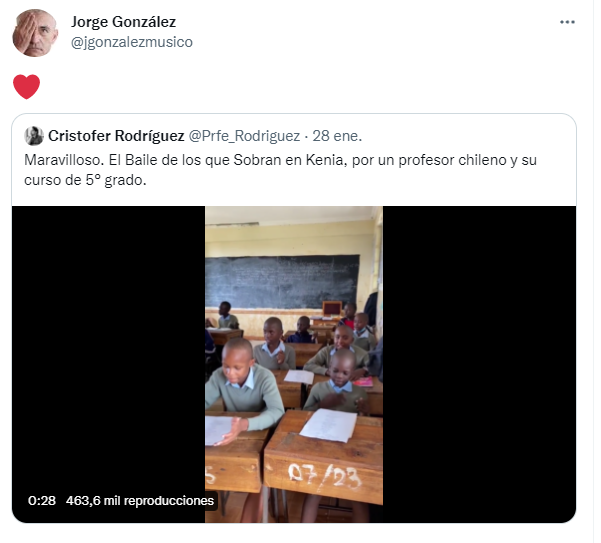The image size is (601, 543).
Task: Click the 0:28 video duration label
Action: click(42, 500)
